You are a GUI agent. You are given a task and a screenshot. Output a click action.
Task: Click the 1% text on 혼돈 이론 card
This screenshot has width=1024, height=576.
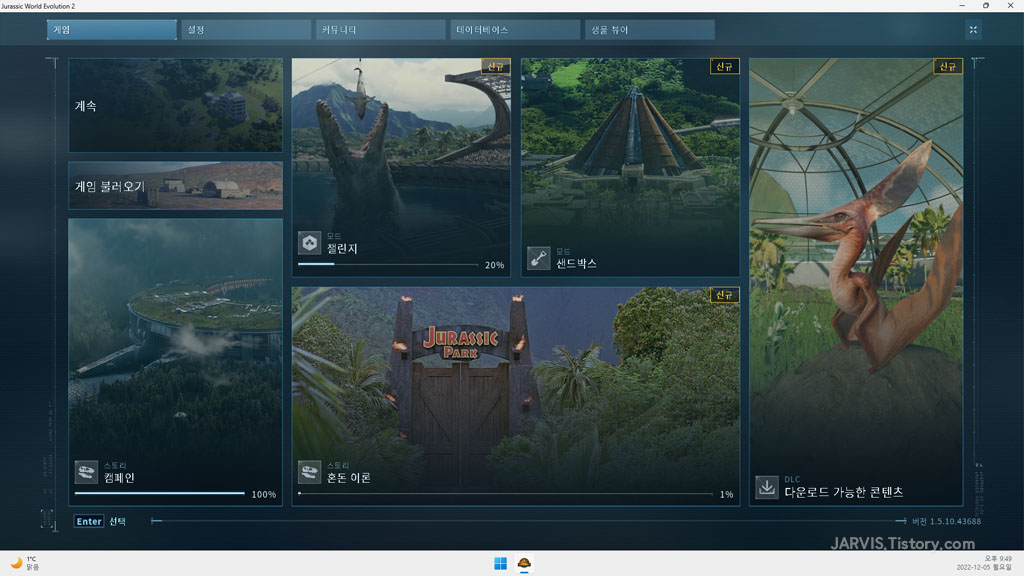[x=726, y=494]
